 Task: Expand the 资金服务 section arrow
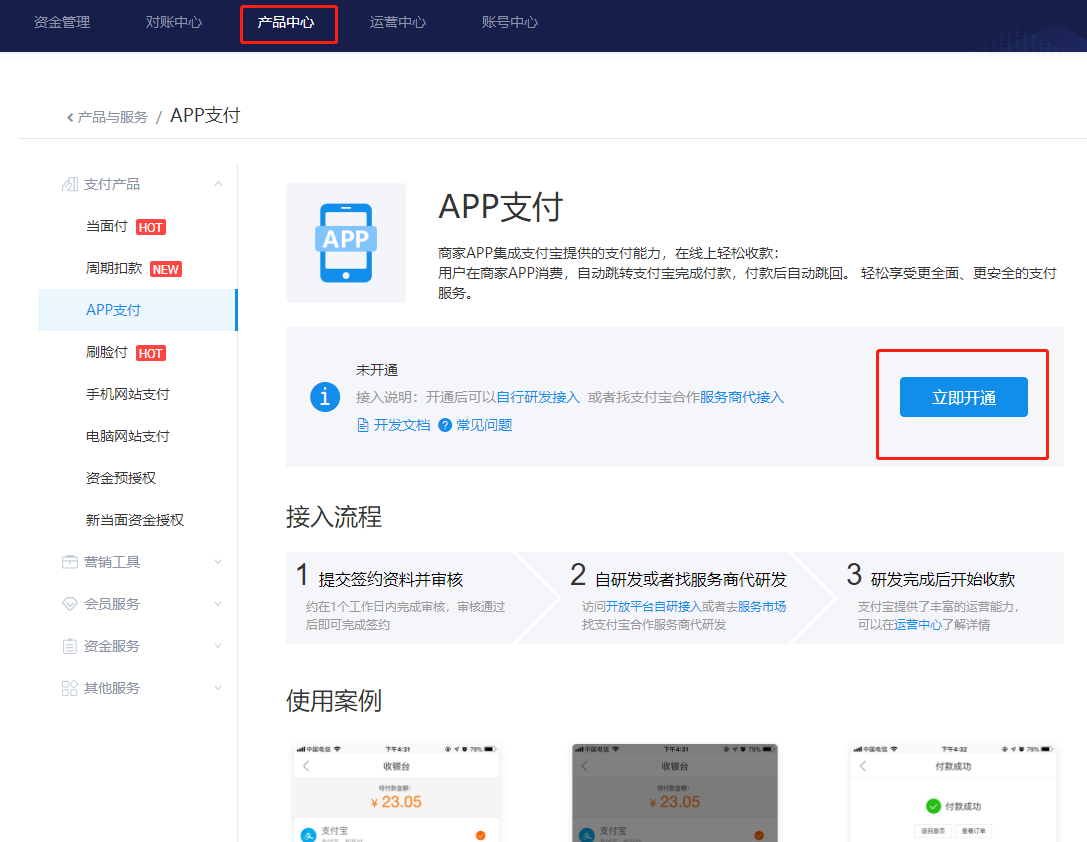tap(218, 646)
